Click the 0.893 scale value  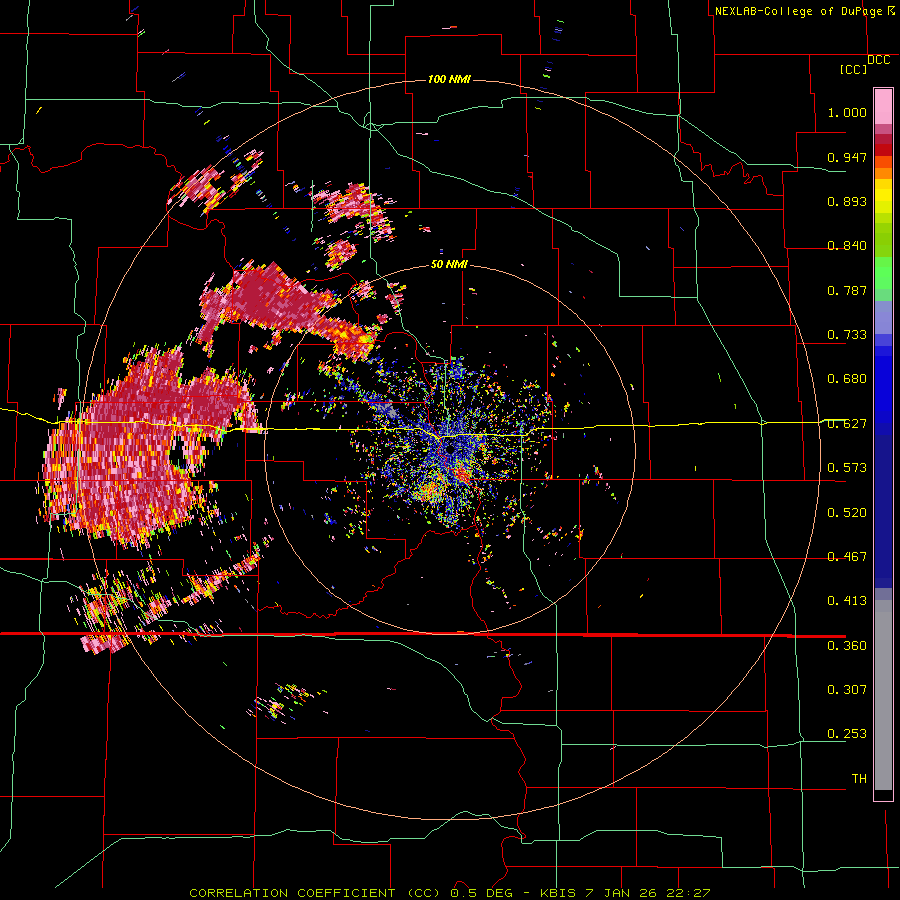[847, 201]
